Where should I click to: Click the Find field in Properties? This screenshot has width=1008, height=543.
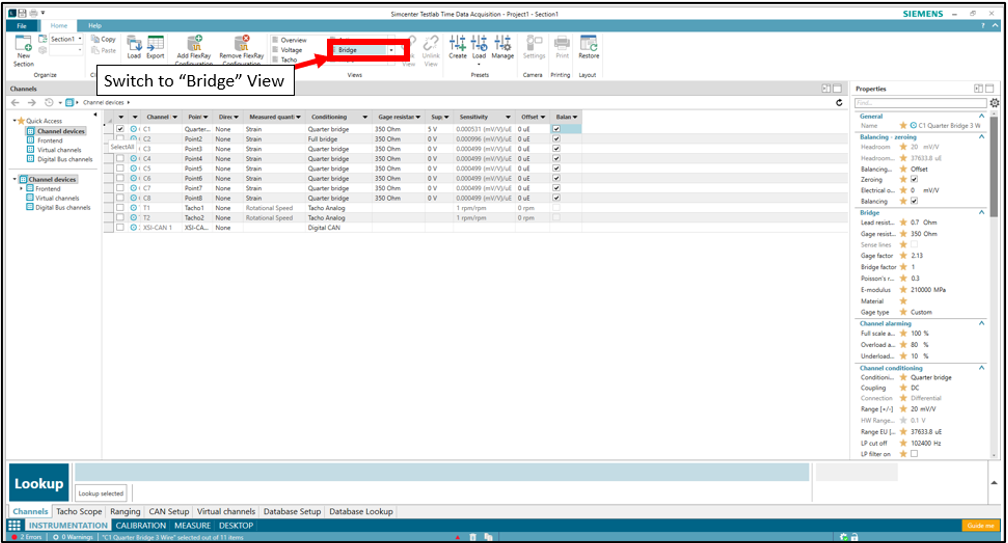[x=921, y=103]
